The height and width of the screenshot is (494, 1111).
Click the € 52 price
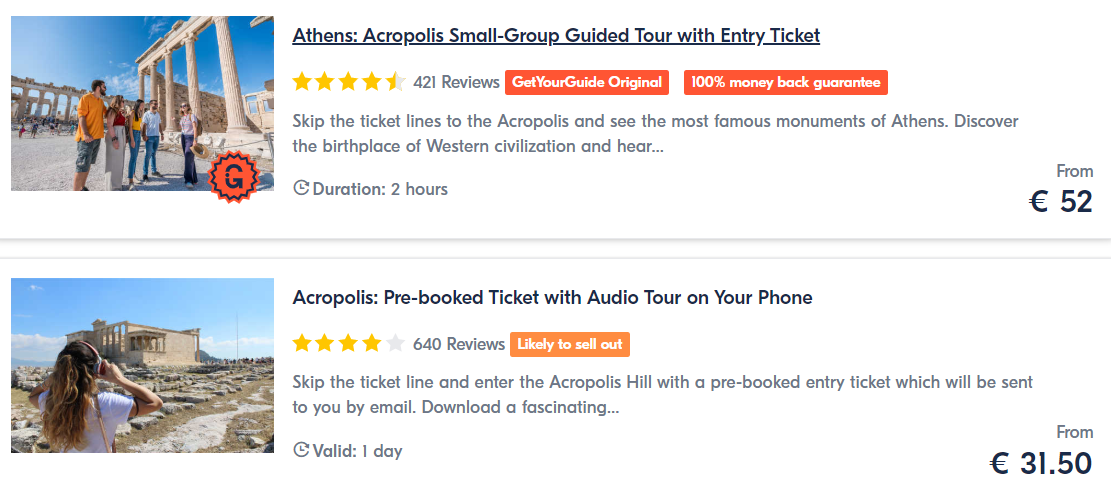click(x=1061, y=202)
